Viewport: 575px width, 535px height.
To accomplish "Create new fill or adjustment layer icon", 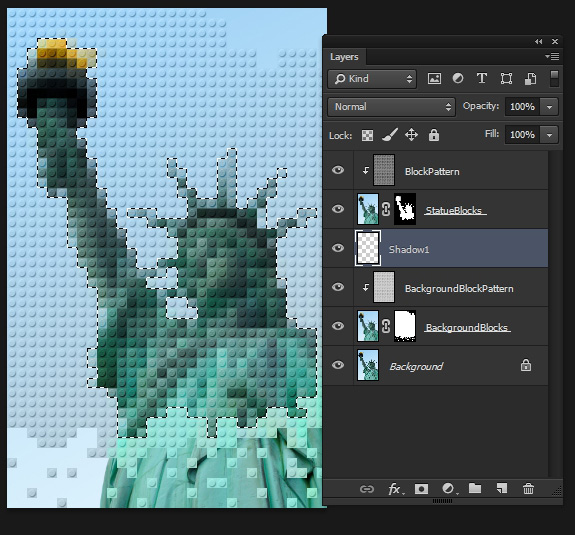I will tap(449, 489).
